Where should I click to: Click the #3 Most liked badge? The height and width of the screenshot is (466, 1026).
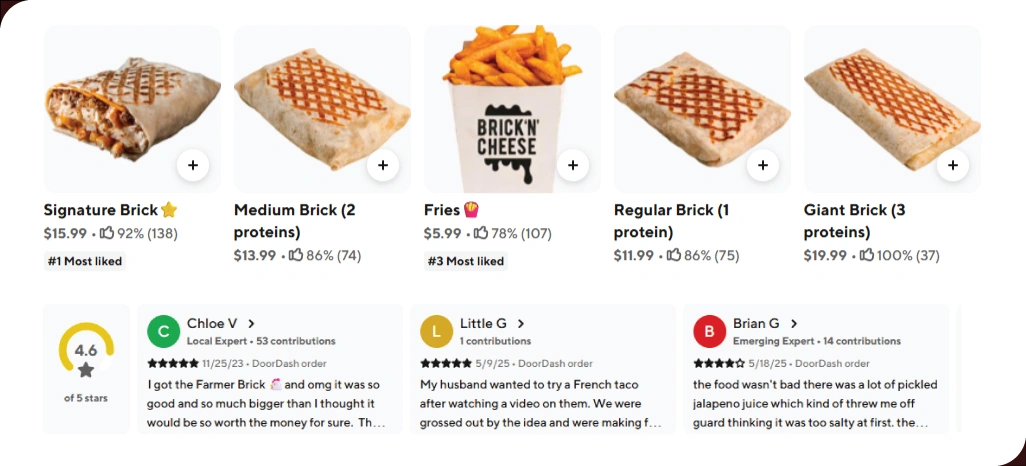pos(465,262)
